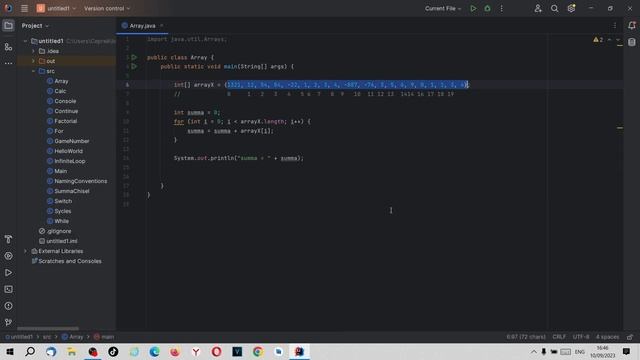The height and width of the screenshot is (360, 640).
Task: Open the More Actions kebab menu
Action: (502, 8)
